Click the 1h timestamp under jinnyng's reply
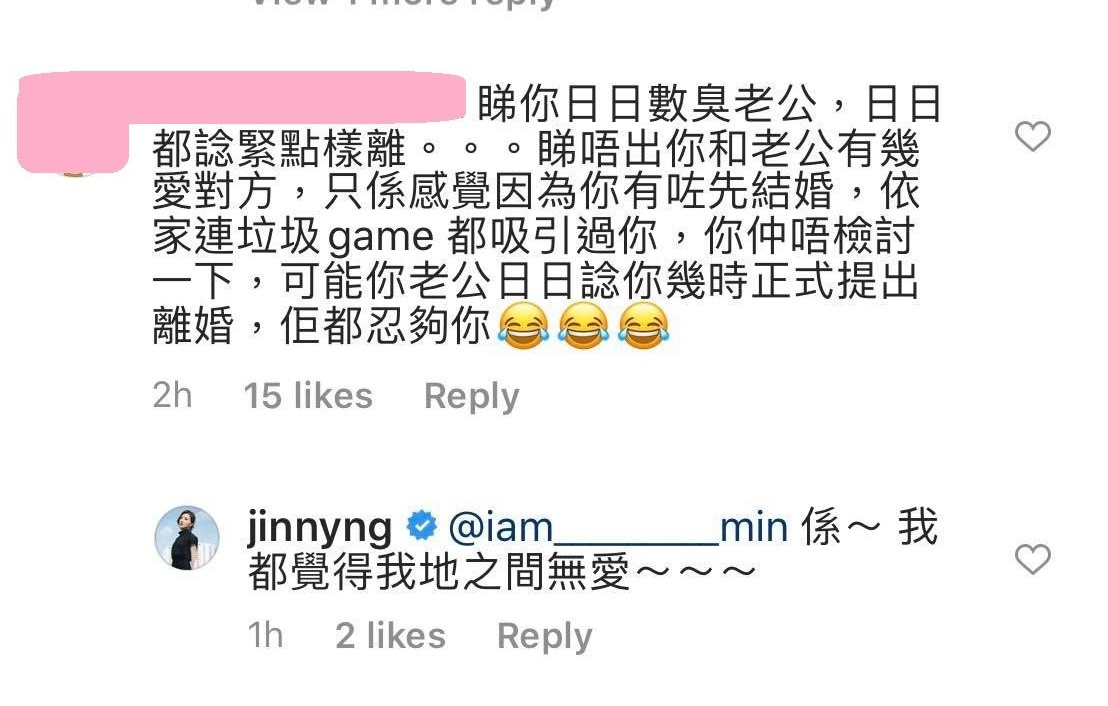Image resolution: width=1108 pixels, height=706 pixels. (x=266, y=635)
